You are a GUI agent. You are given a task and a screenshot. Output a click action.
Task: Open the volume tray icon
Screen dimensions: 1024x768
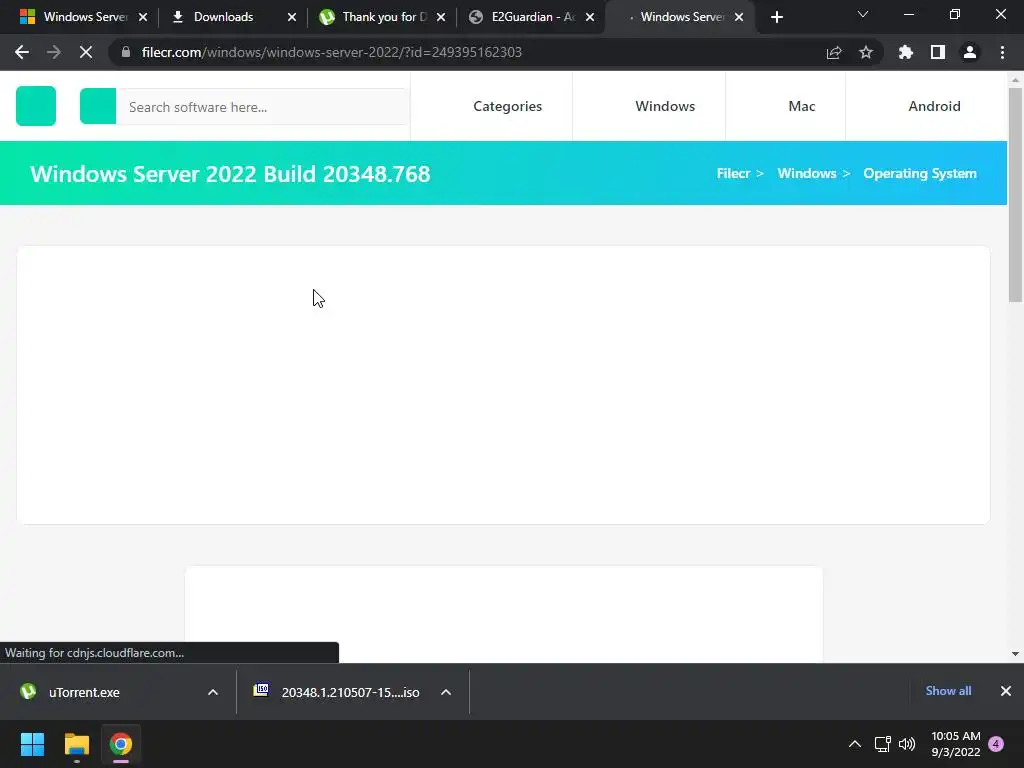pyautogui.click(x=907, y=744)
